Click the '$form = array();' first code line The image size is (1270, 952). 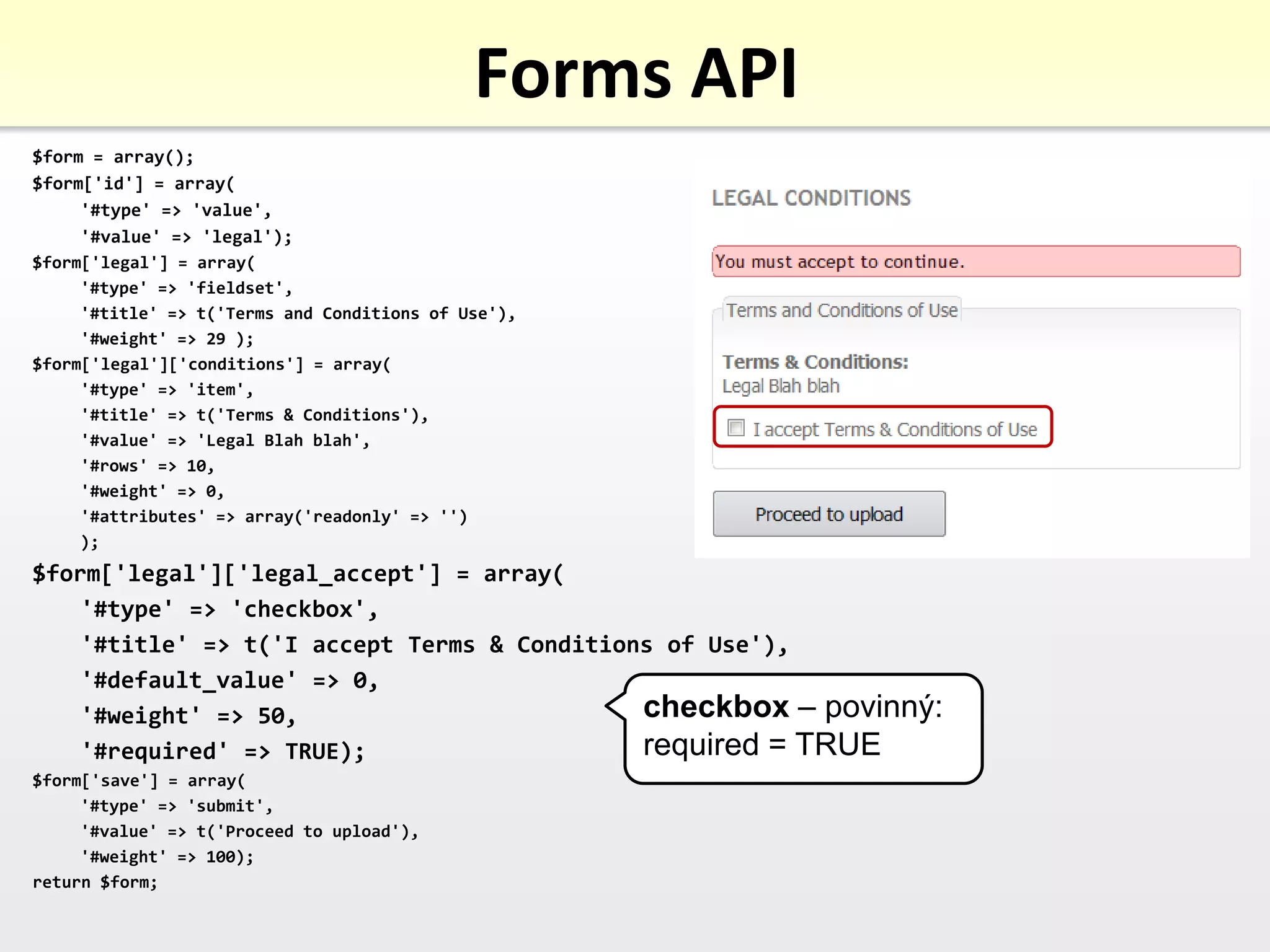[x=113, y=157]
